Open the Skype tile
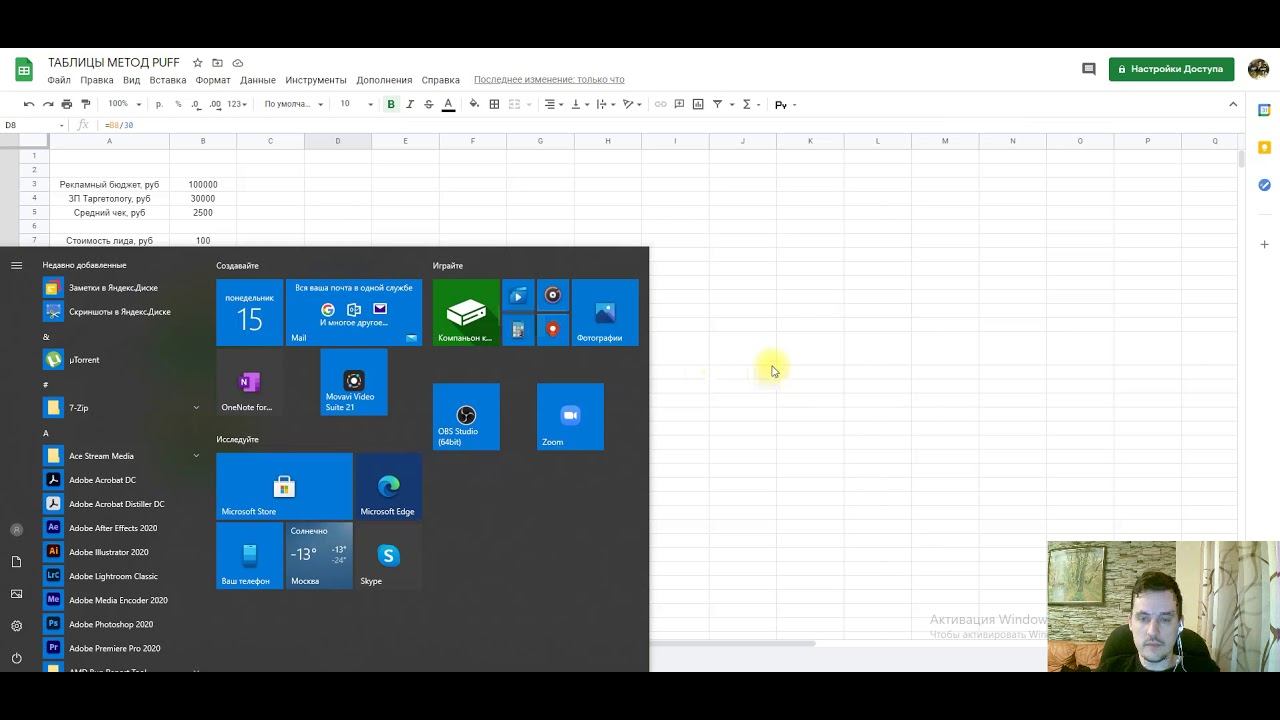1280x720 pixels. click(x=388, y=556)
